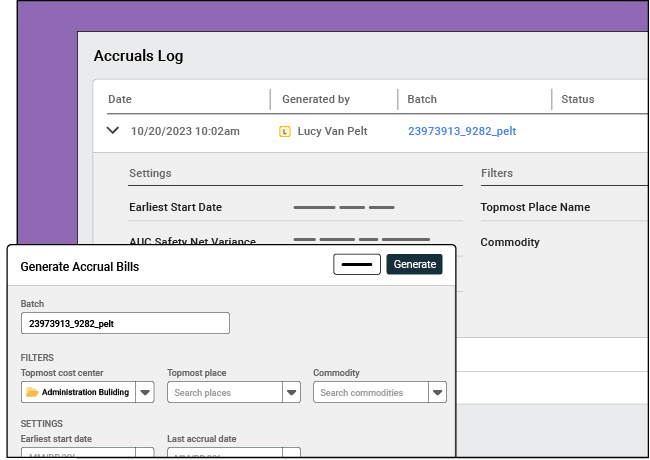Click the Search commodities field
This screenshot has width=650, height=460.
371,392
